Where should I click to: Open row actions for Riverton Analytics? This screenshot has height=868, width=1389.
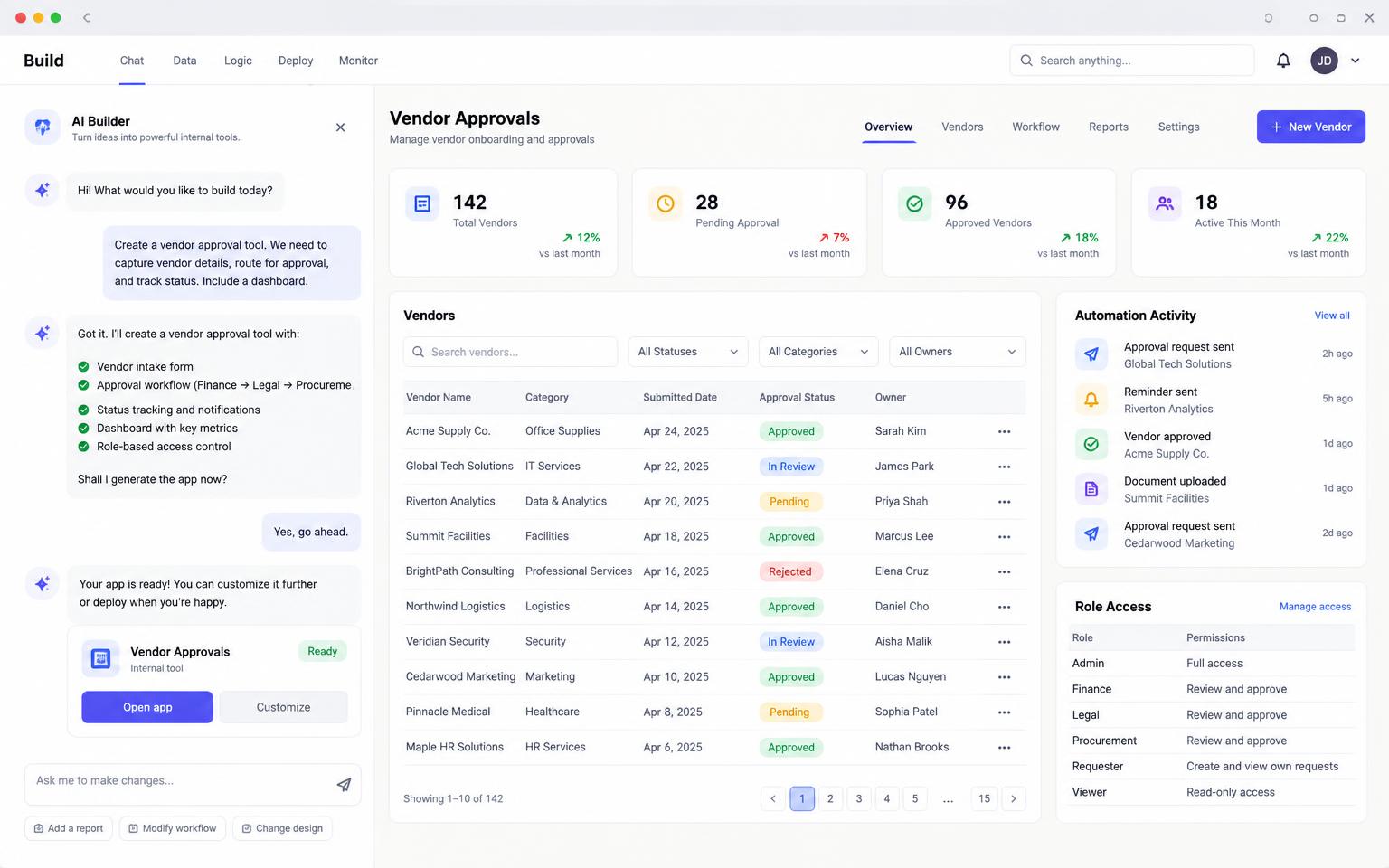(1004, 502)
